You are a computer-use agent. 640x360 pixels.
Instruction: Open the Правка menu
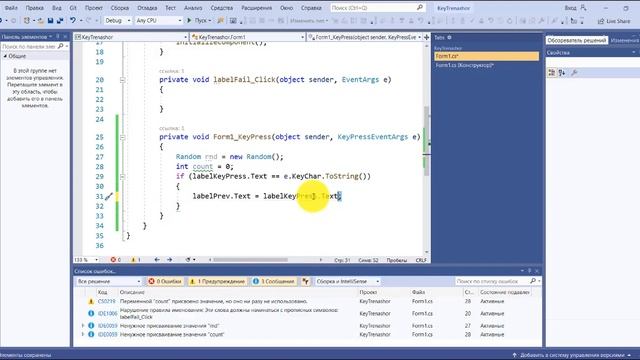[34, 8]
